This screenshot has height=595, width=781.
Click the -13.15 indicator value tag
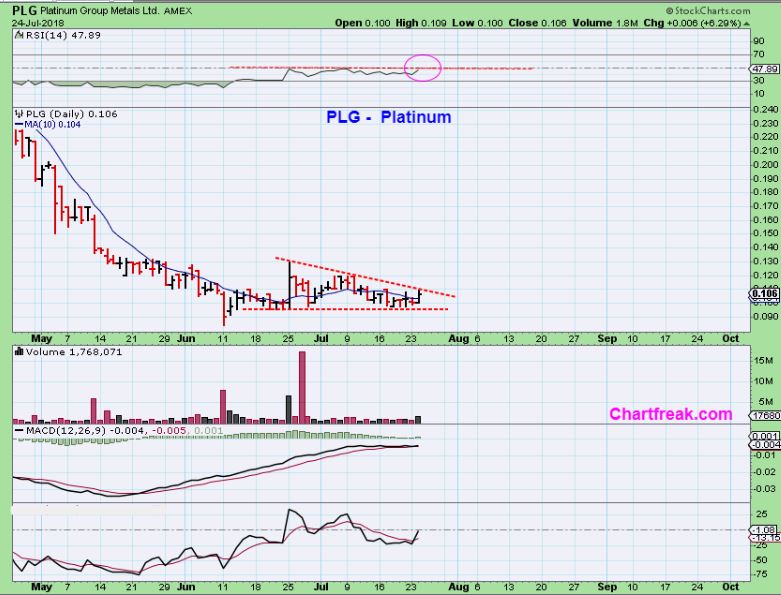point(765,538)
